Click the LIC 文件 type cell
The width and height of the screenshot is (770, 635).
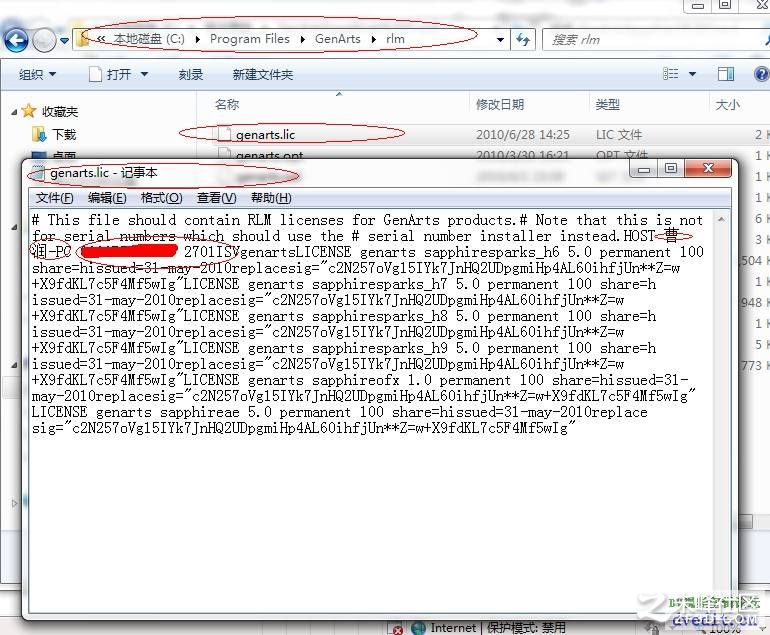coord(619,135)
